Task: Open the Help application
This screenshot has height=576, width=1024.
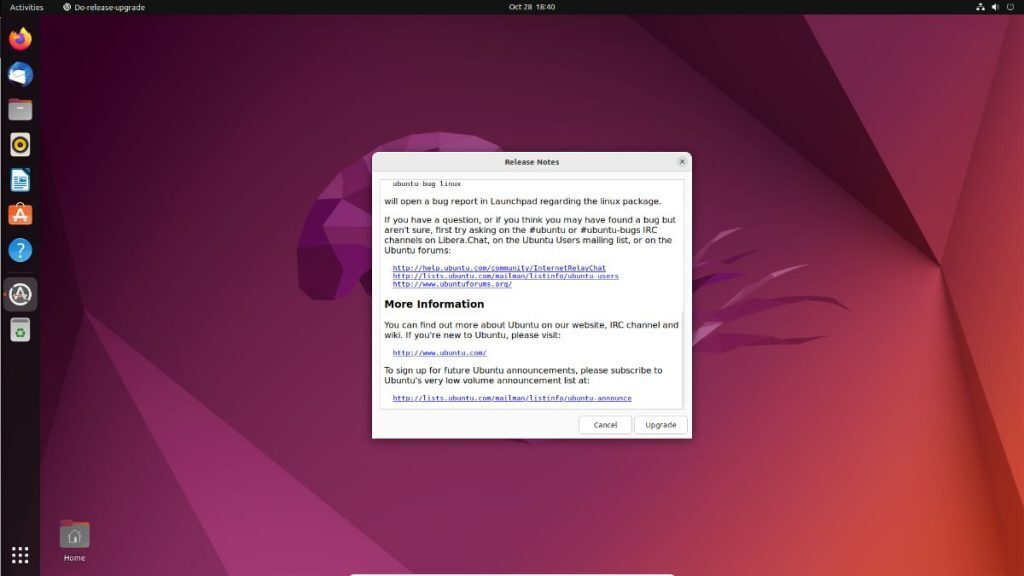Action: [x=20, y=250]
